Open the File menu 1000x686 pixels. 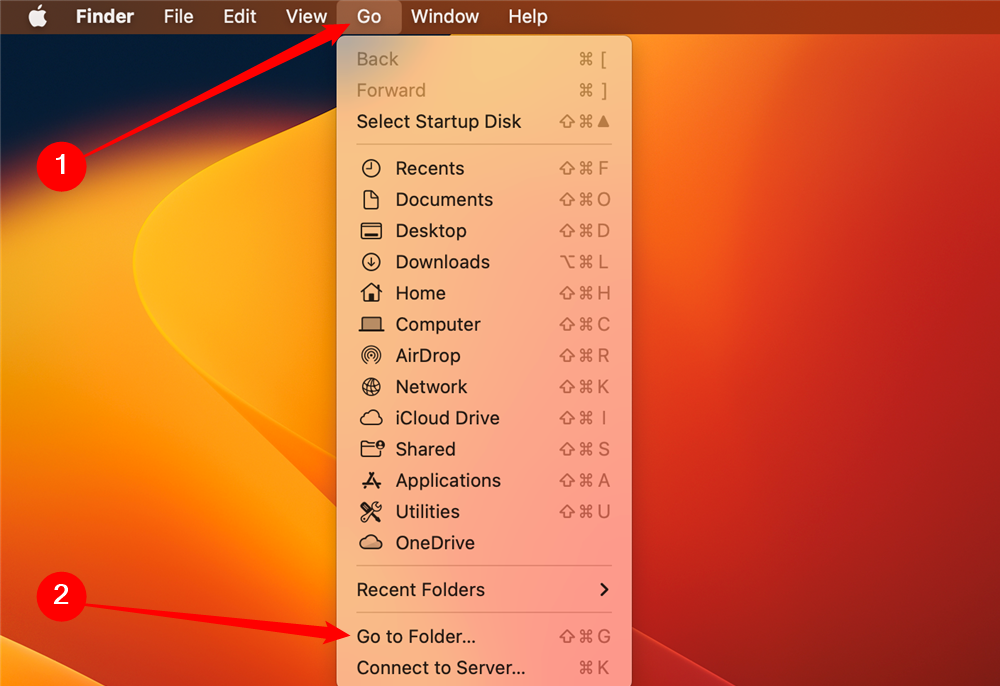[179, 17]
